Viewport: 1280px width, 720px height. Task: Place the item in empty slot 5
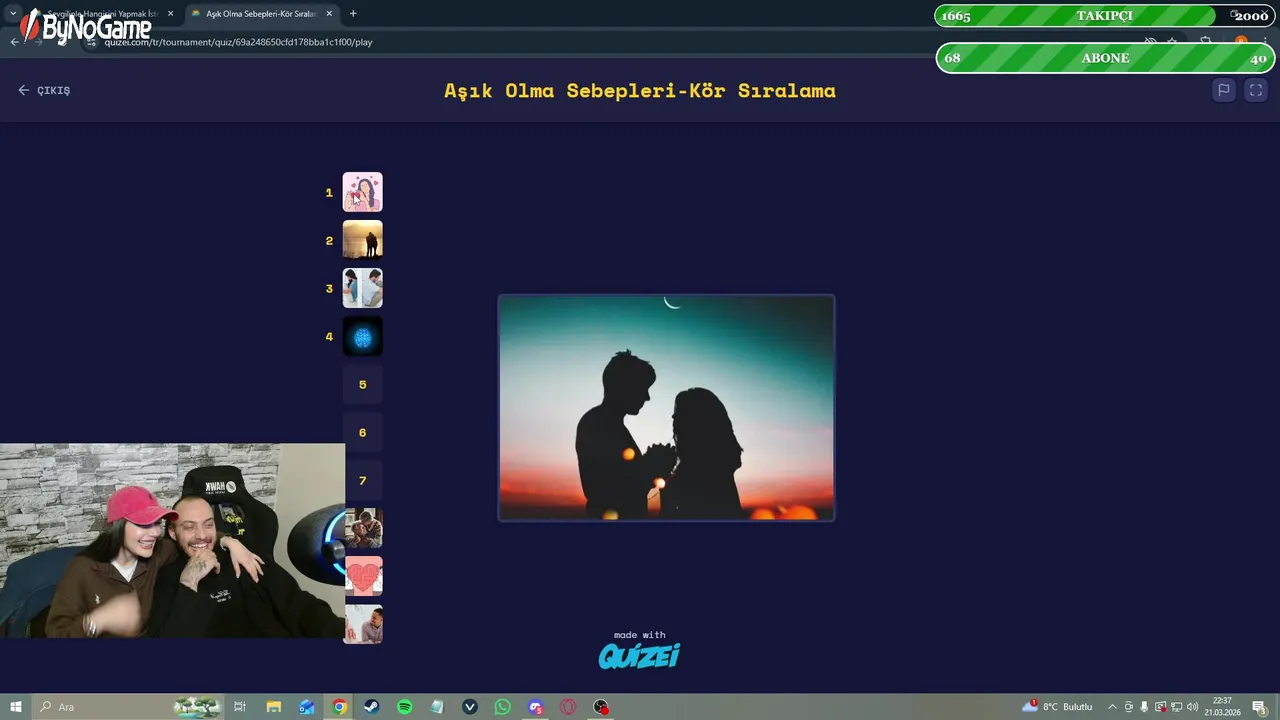[362, 384]
